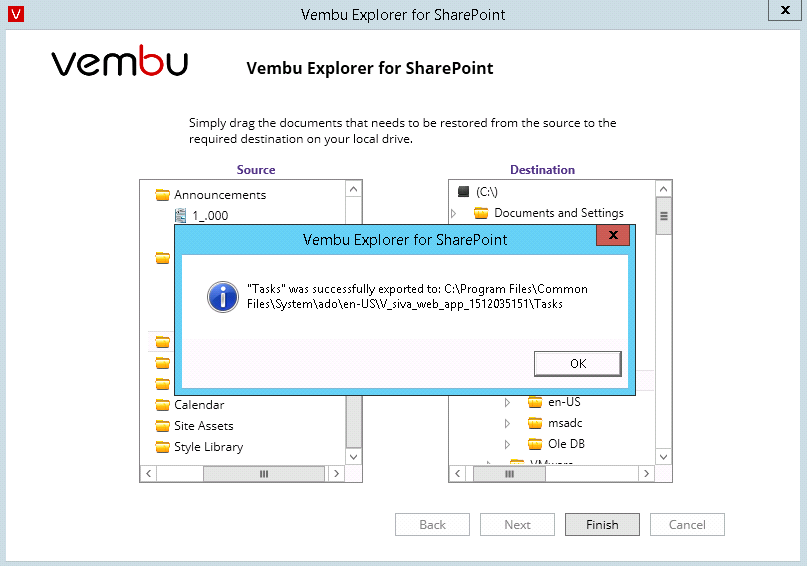Click the red V app icon in title bar
Image resolution: width=807 pixels, height=566 pixels.
[16, 14]
